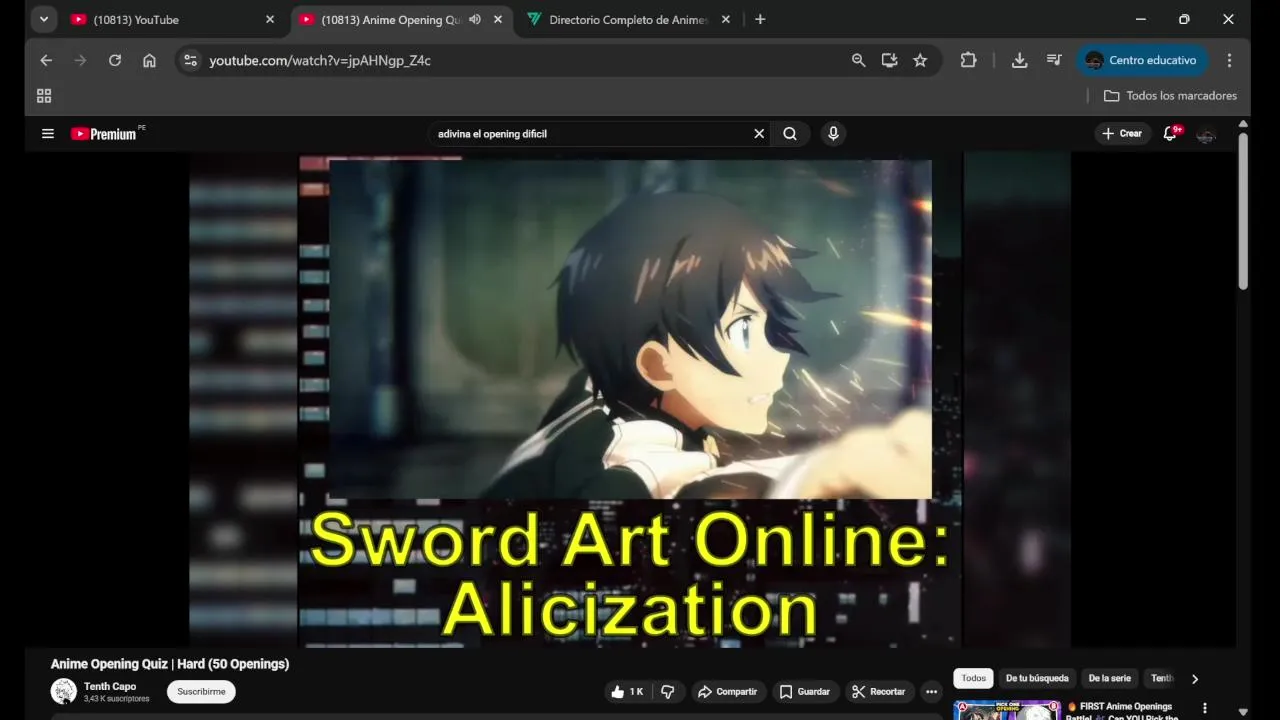This screenshot has height=720, width=1280.
Task: Close the first YouTube tab
Action: click(270, 19)
